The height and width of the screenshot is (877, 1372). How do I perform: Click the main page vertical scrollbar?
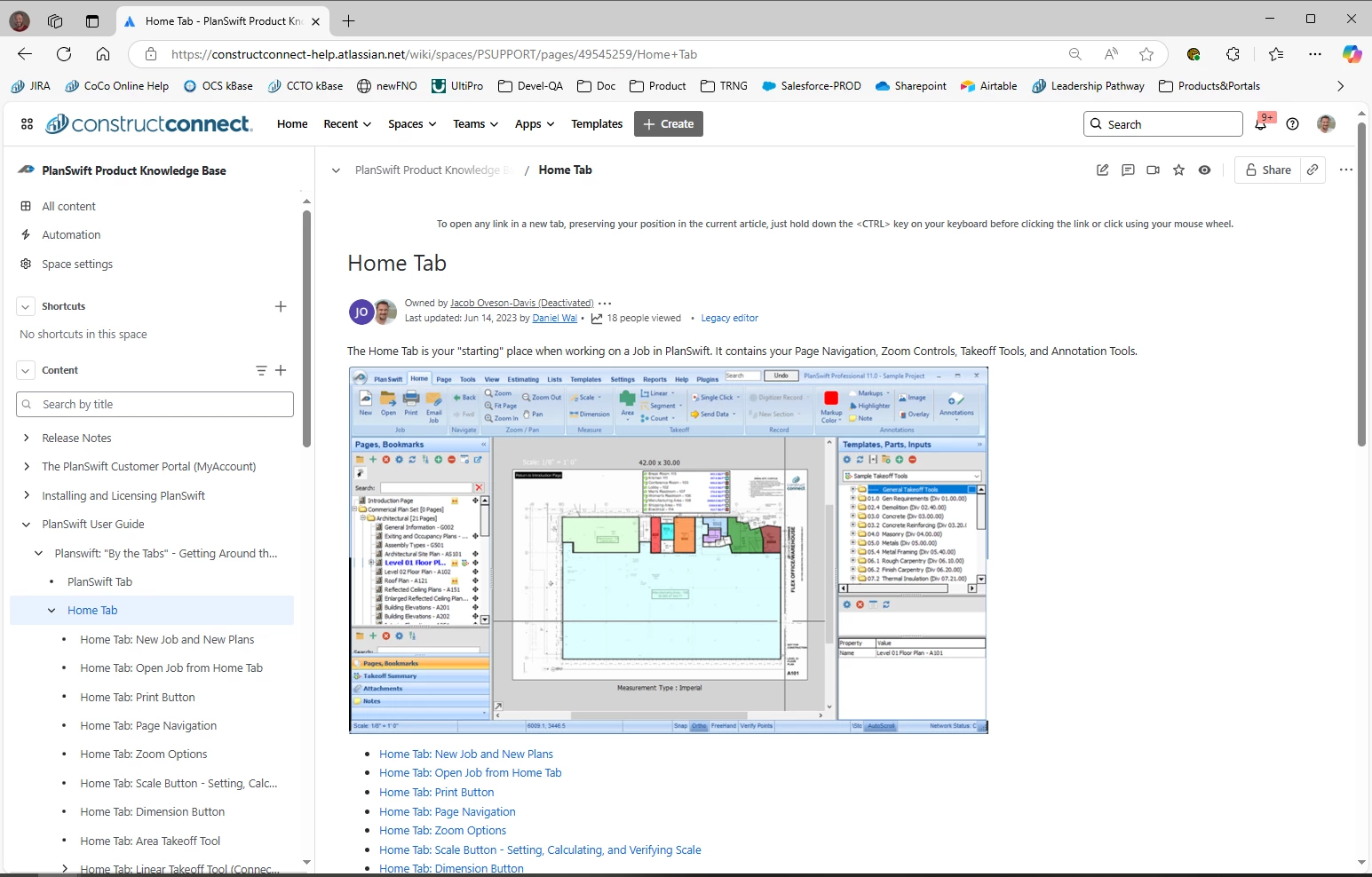coord(1361,284)
